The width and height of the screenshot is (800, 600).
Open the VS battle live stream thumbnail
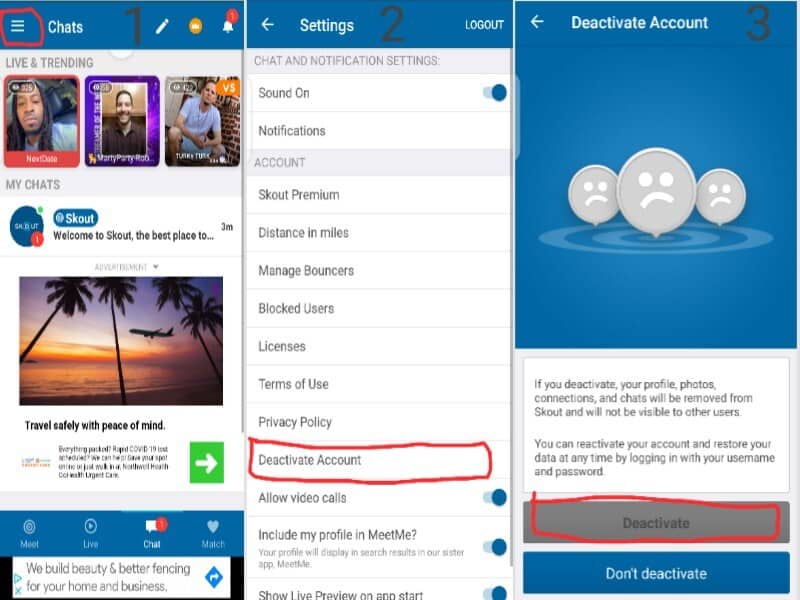point(203,121)
